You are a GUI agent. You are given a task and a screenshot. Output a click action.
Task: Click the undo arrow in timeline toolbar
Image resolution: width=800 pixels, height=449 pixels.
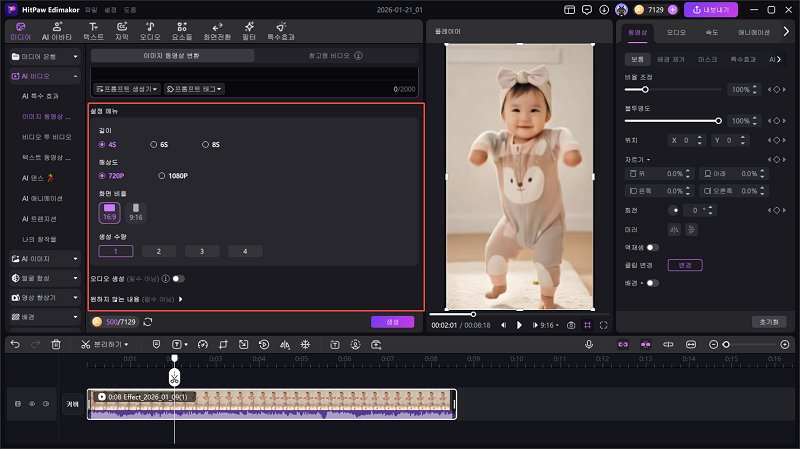click(15, 344)
